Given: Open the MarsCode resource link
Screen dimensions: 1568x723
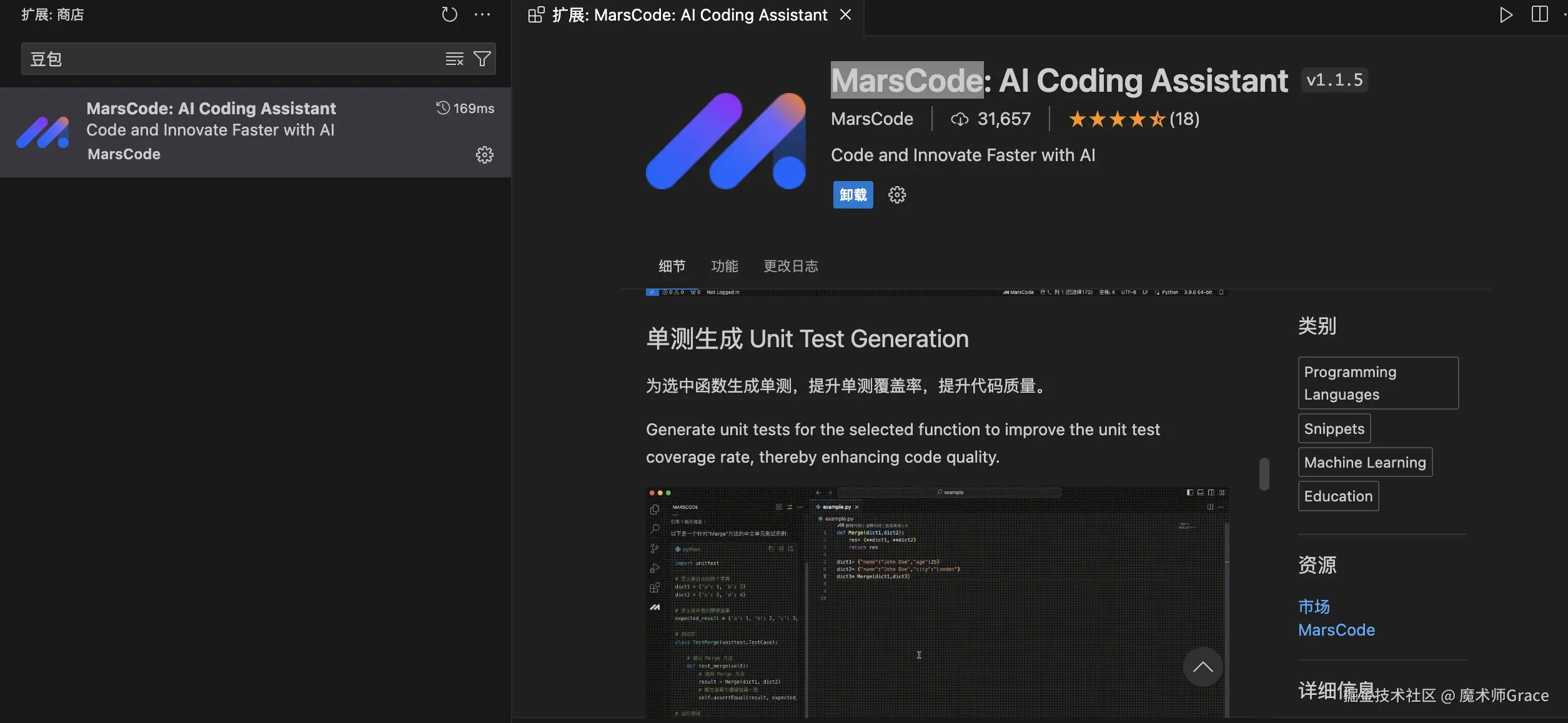Looking at the screenshot, I should (1336, 630).
